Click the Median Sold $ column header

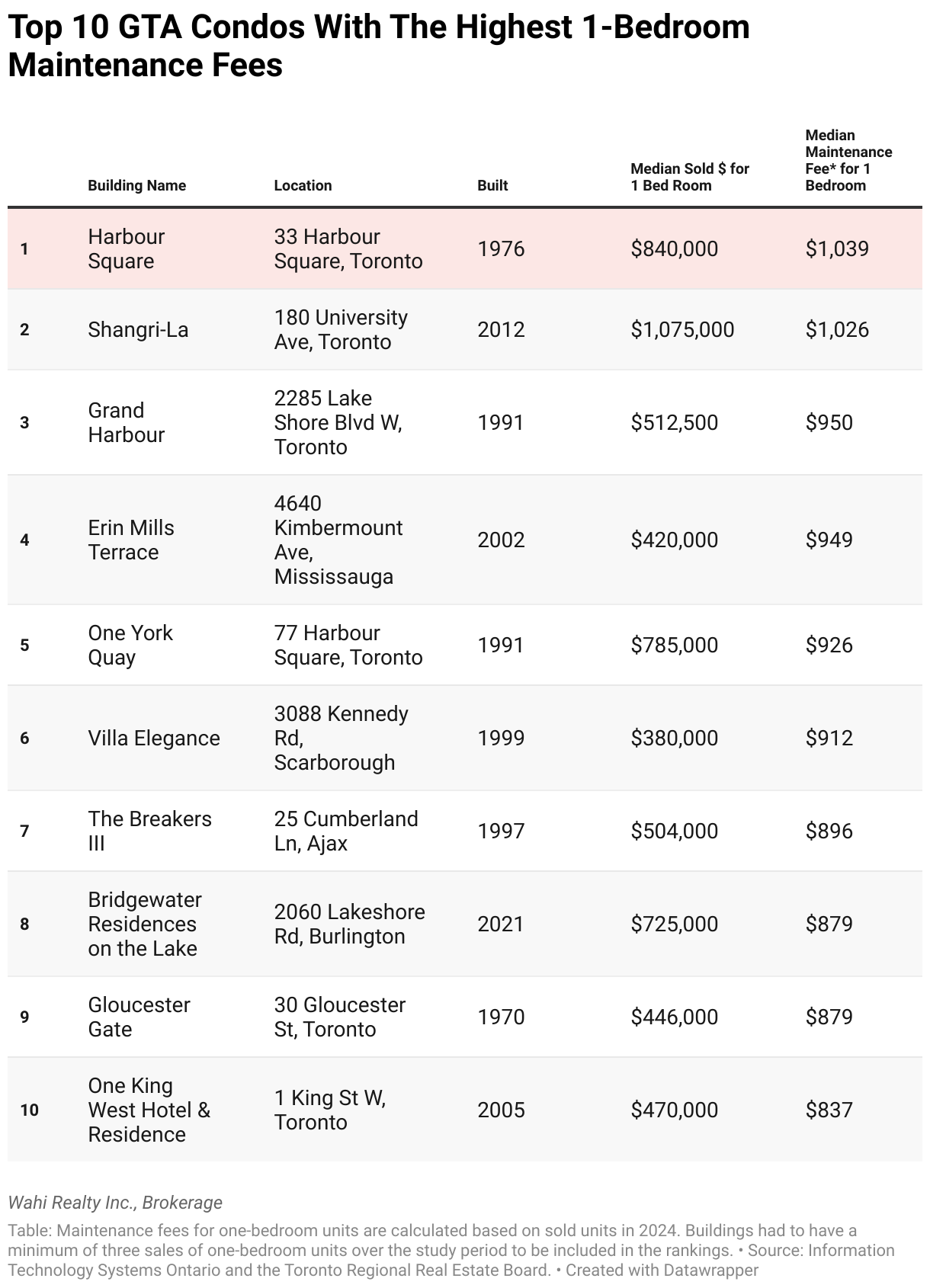point(689,177)
